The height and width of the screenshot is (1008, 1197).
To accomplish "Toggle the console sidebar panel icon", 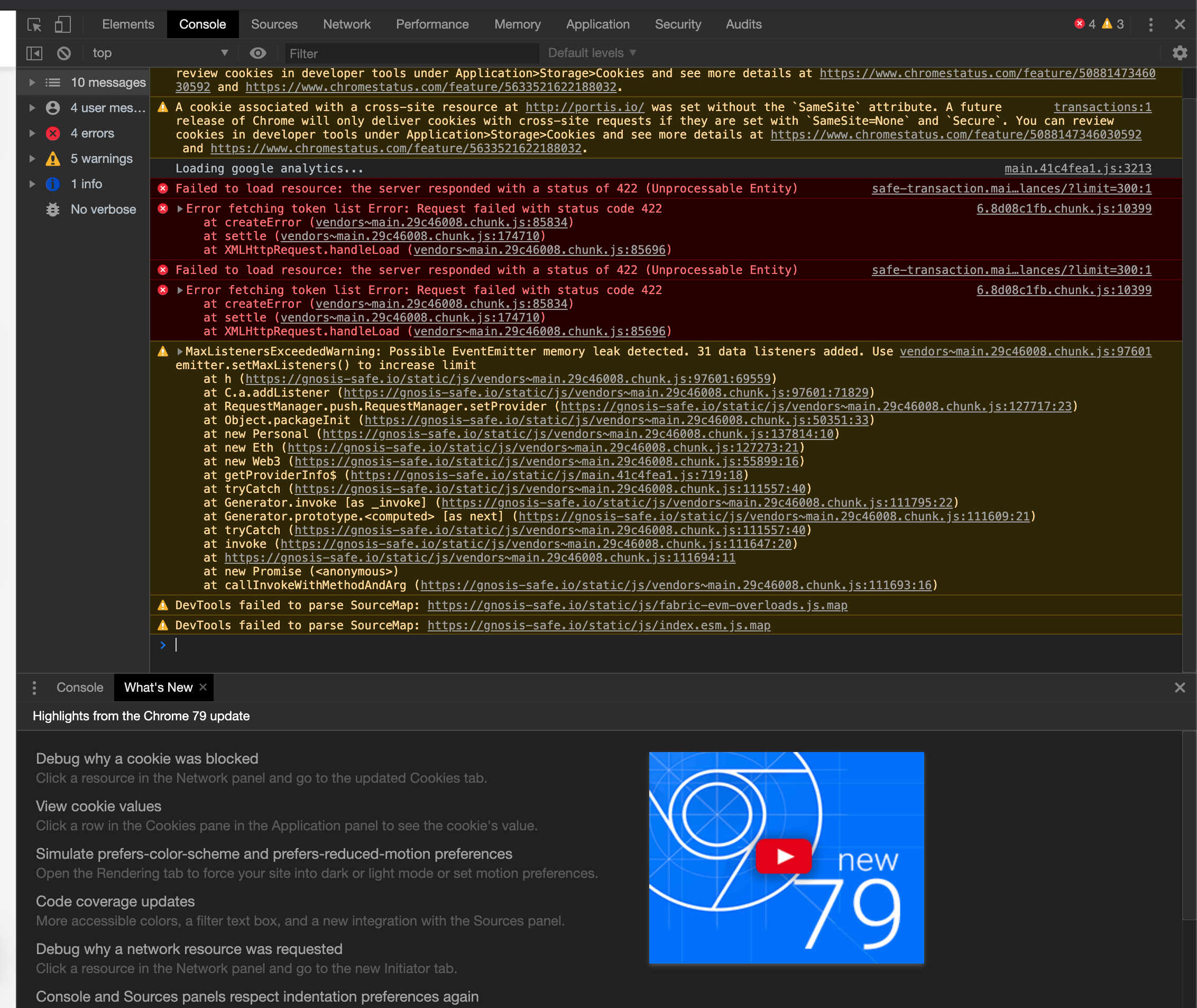I will click(34, 53).
